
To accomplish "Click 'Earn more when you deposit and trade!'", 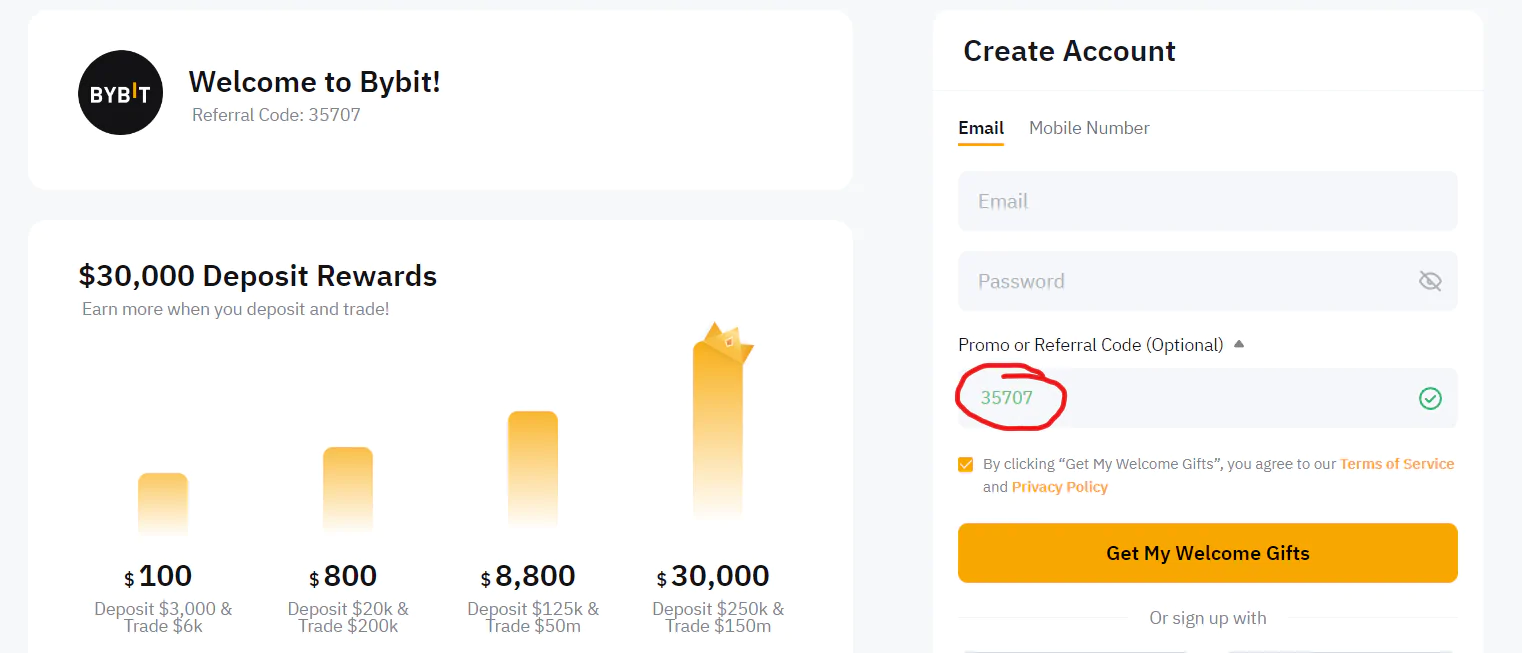I will point(235,309).
